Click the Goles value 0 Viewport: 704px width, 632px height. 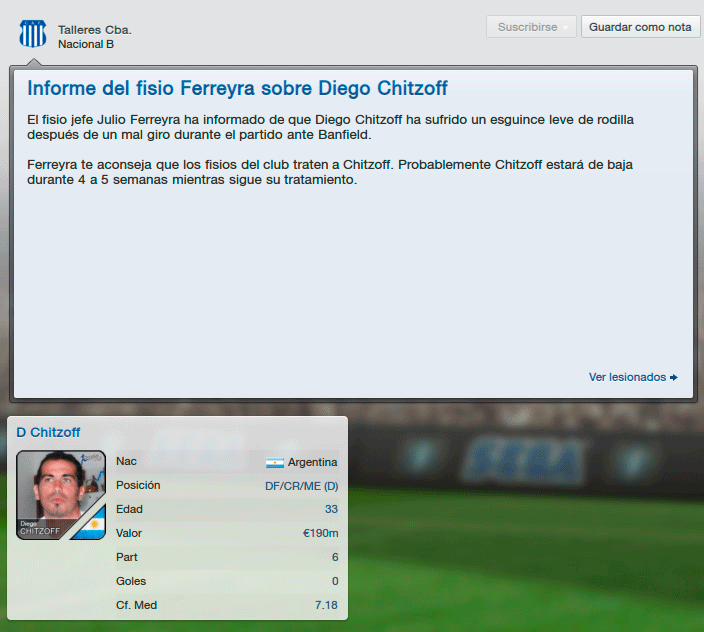[335, 581]
